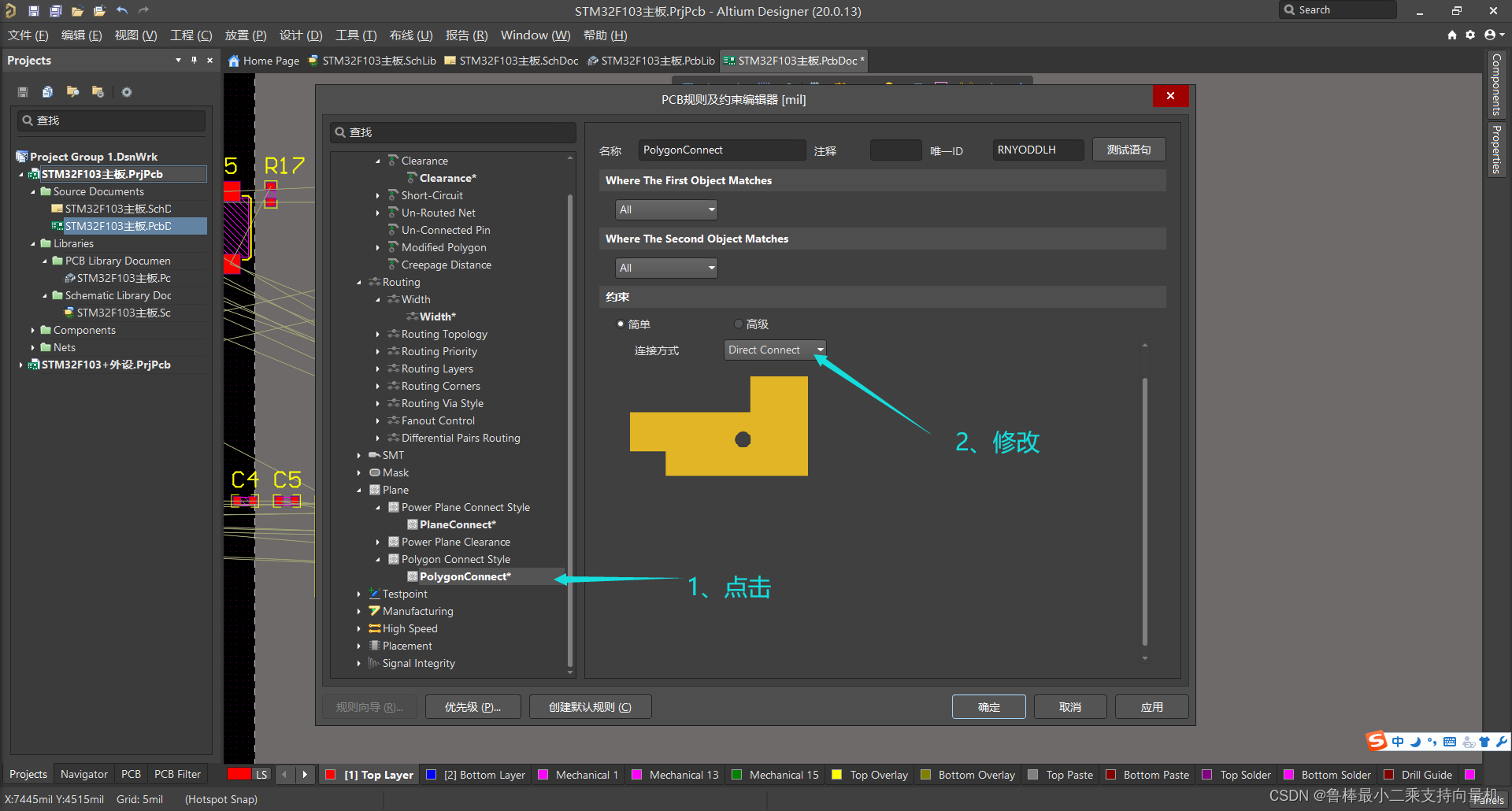The image size is (1512, 811).
Task: Click the folder with gear icon in the Projects panel
Action: [98, 92]
